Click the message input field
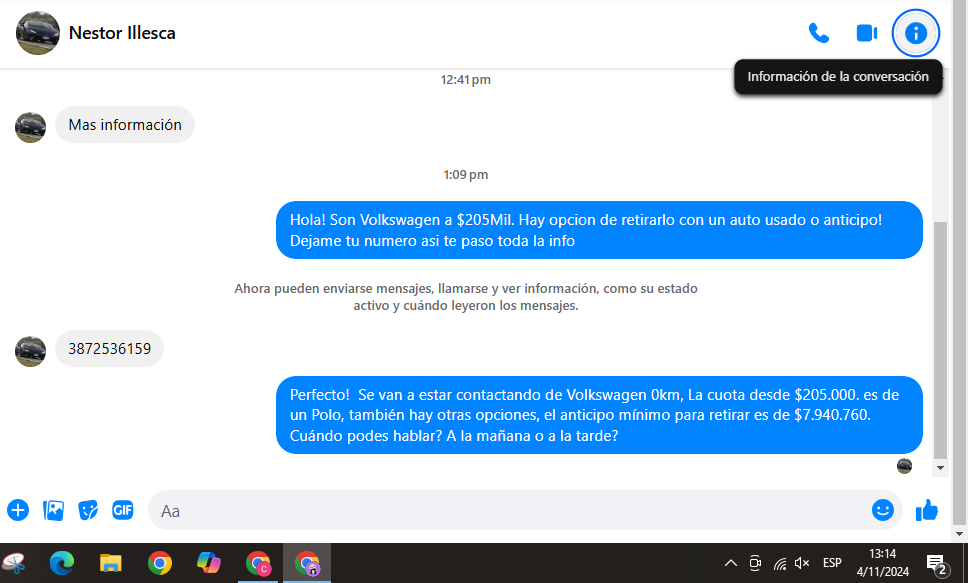The width and height of the screenshot is (968, 583). tap(500, 510)
